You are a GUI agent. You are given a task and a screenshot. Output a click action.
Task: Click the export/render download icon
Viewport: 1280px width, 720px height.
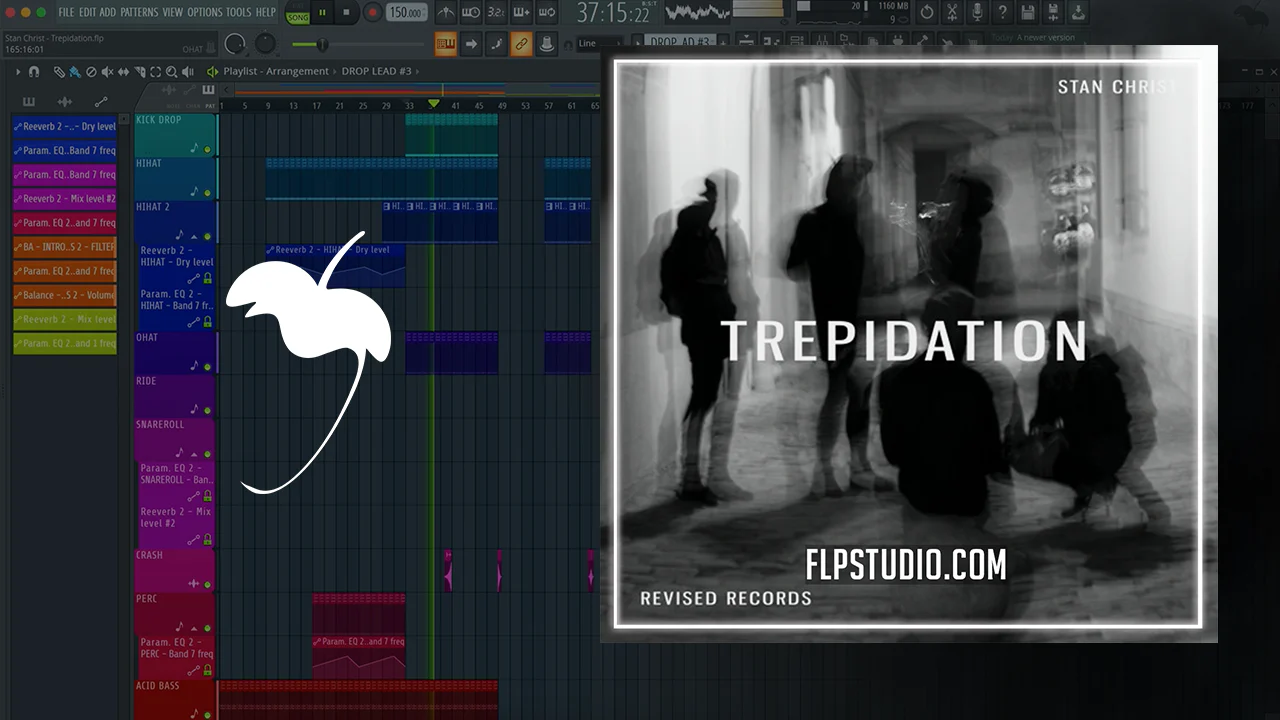click(1077, 12)
